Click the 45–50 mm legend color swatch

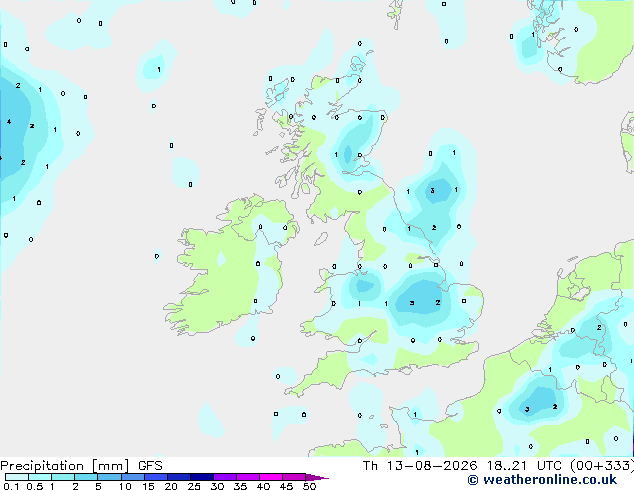point(294,477)
